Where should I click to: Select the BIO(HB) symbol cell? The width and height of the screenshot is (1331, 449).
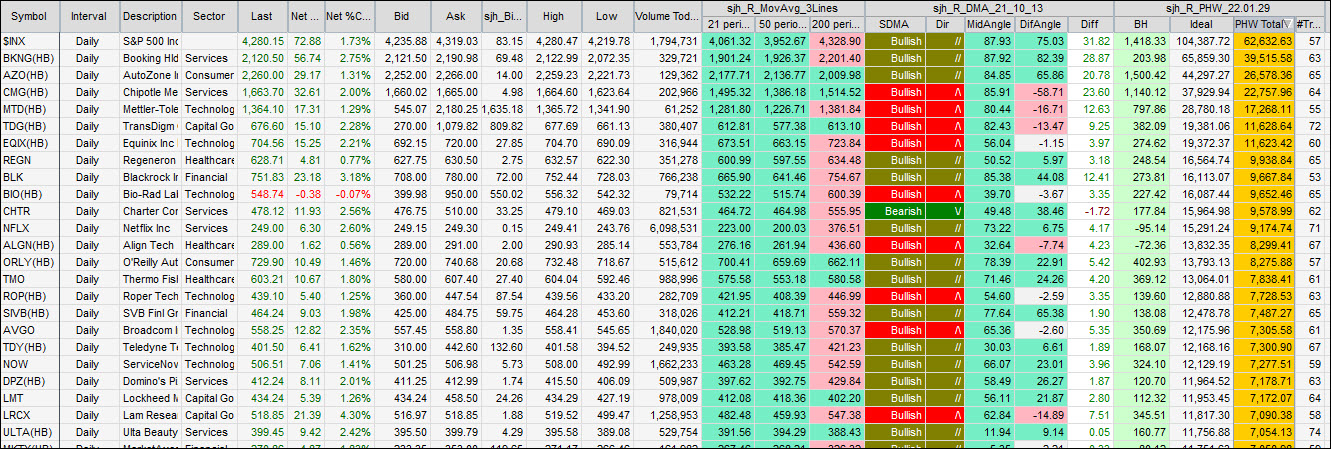[x=30, y=194]
